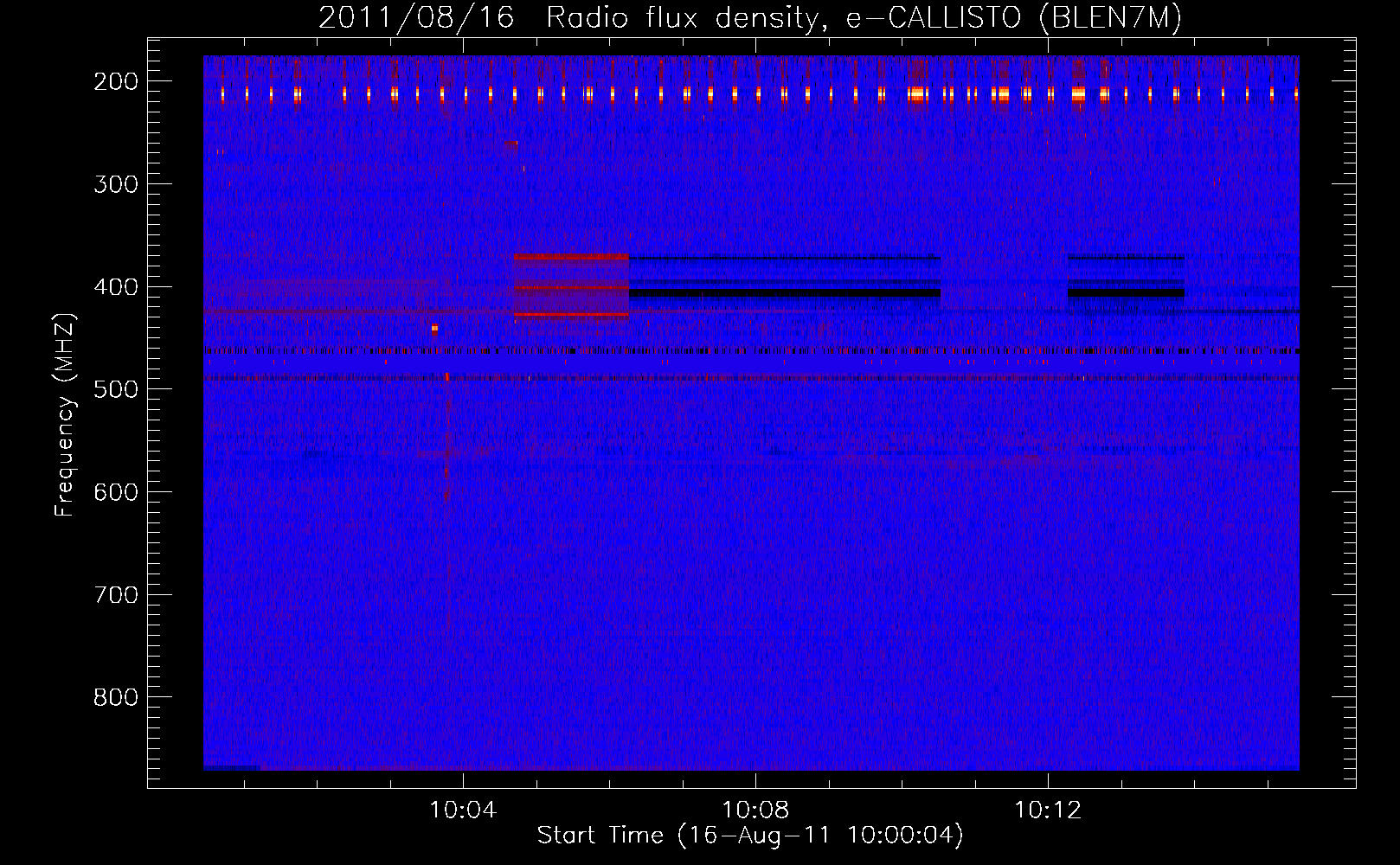Click the '300' frequency tick label
Screen dimensions: 1400x865
coord(116,184)
